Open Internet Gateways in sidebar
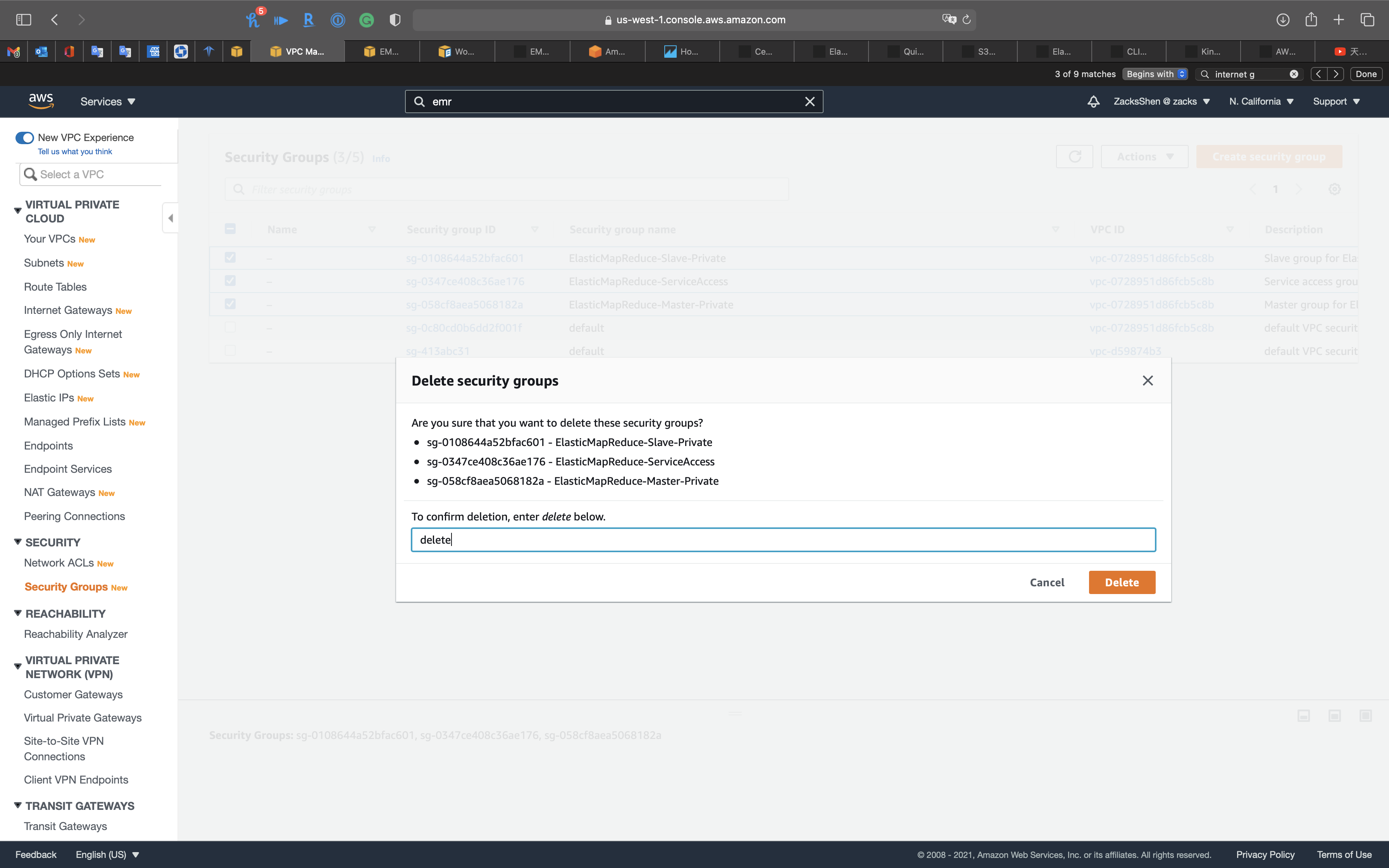The image size is (1389, 868). click(68, 310)
